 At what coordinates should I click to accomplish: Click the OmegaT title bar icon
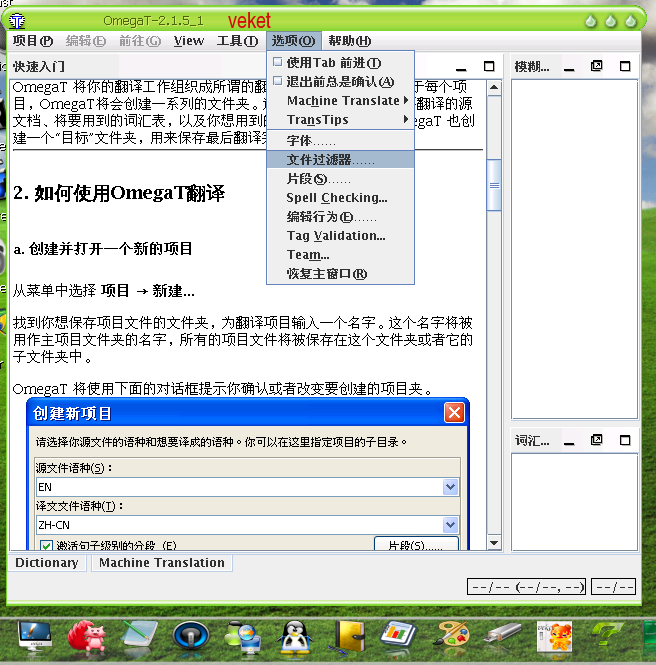pyautogui.click(x=17, y=20)
